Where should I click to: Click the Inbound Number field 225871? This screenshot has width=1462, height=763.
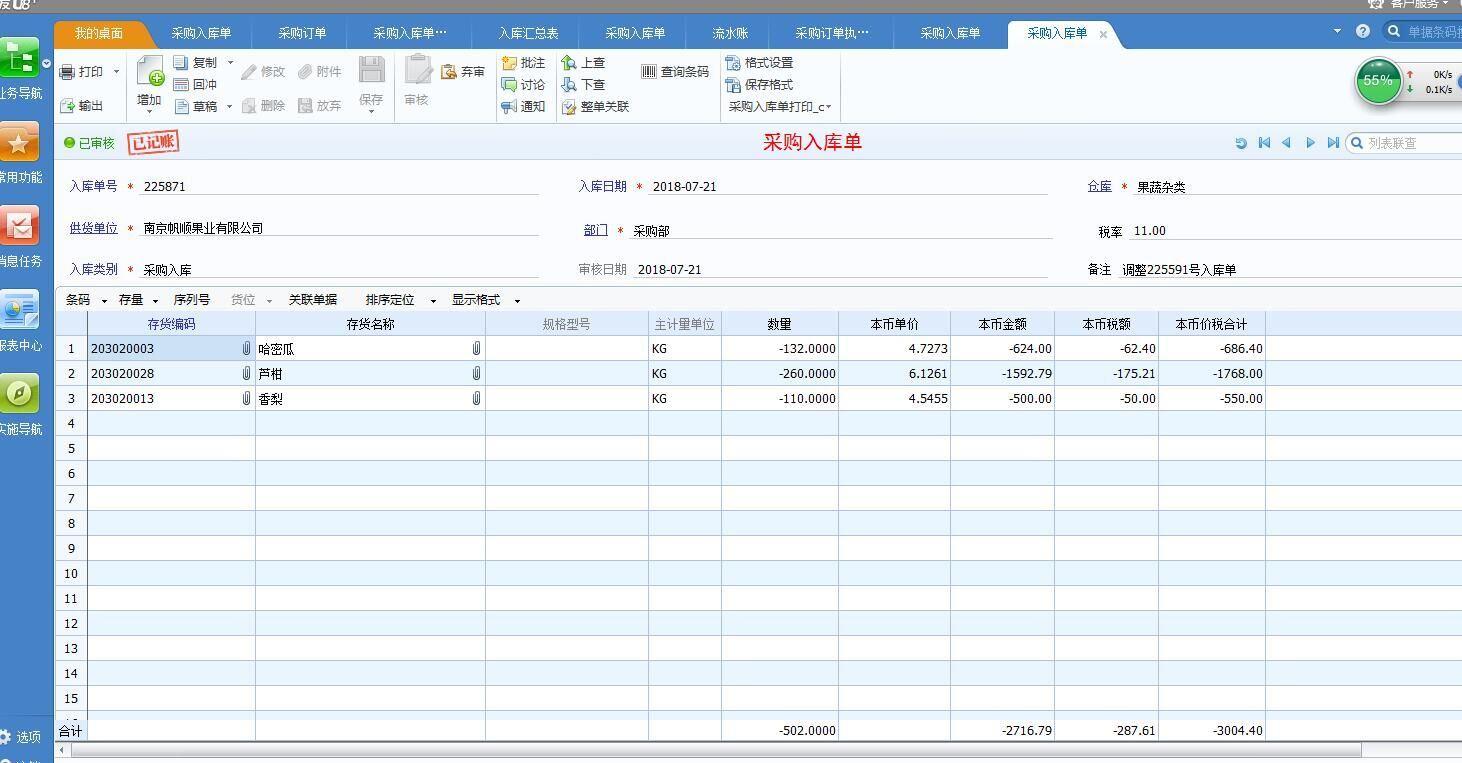(x=340, y=186)
